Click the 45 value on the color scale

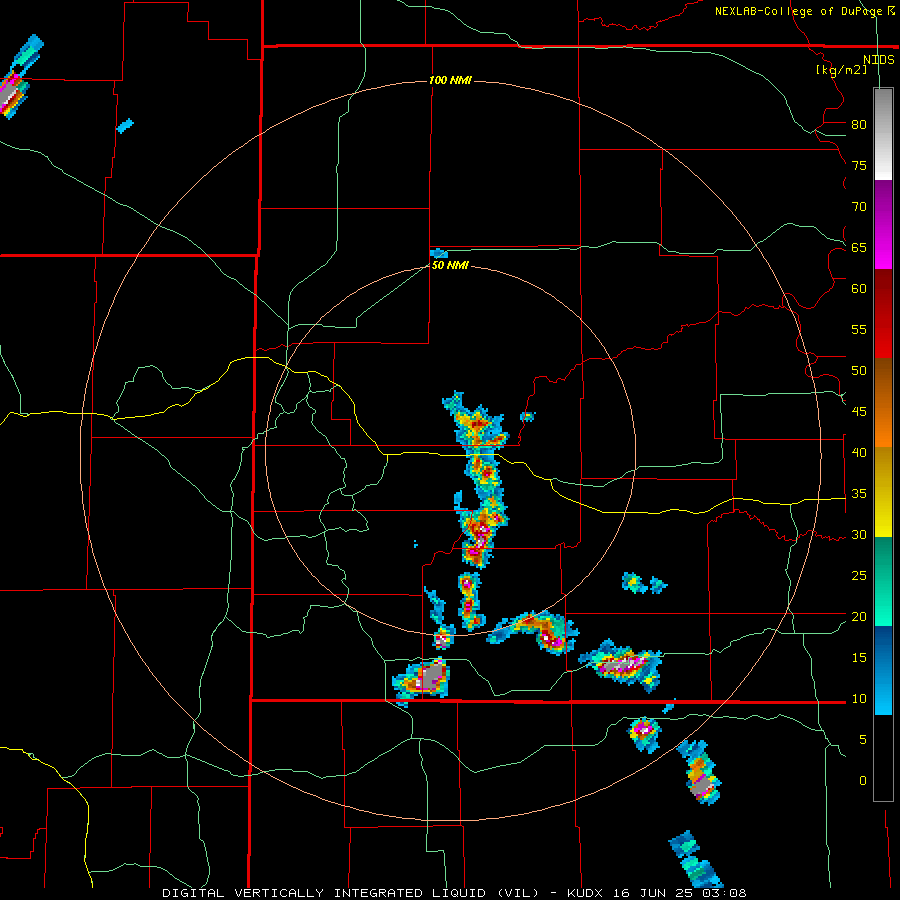coord(859,412)
